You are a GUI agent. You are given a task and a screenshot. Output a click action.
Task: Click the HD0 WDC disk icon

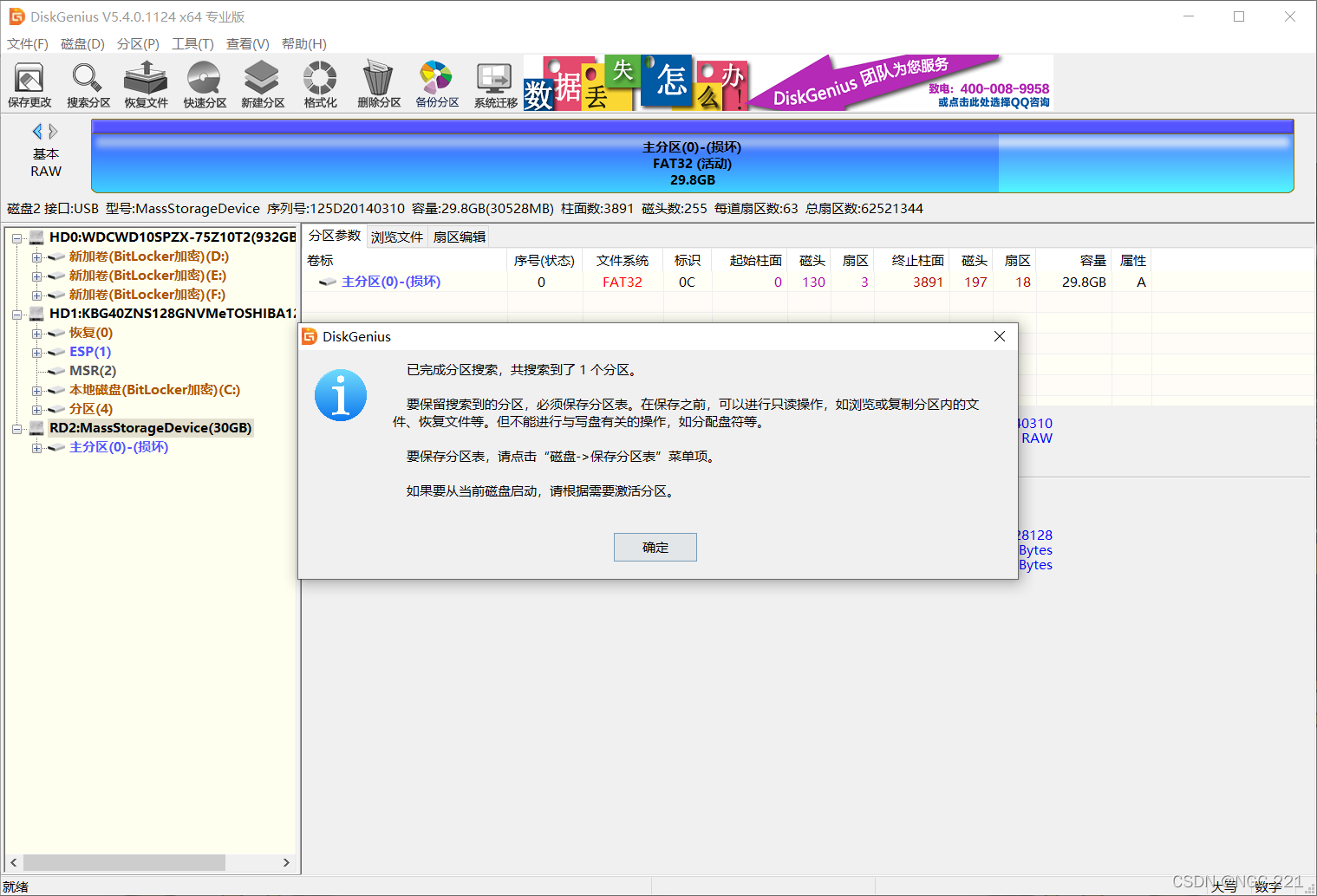pos(36,237)
